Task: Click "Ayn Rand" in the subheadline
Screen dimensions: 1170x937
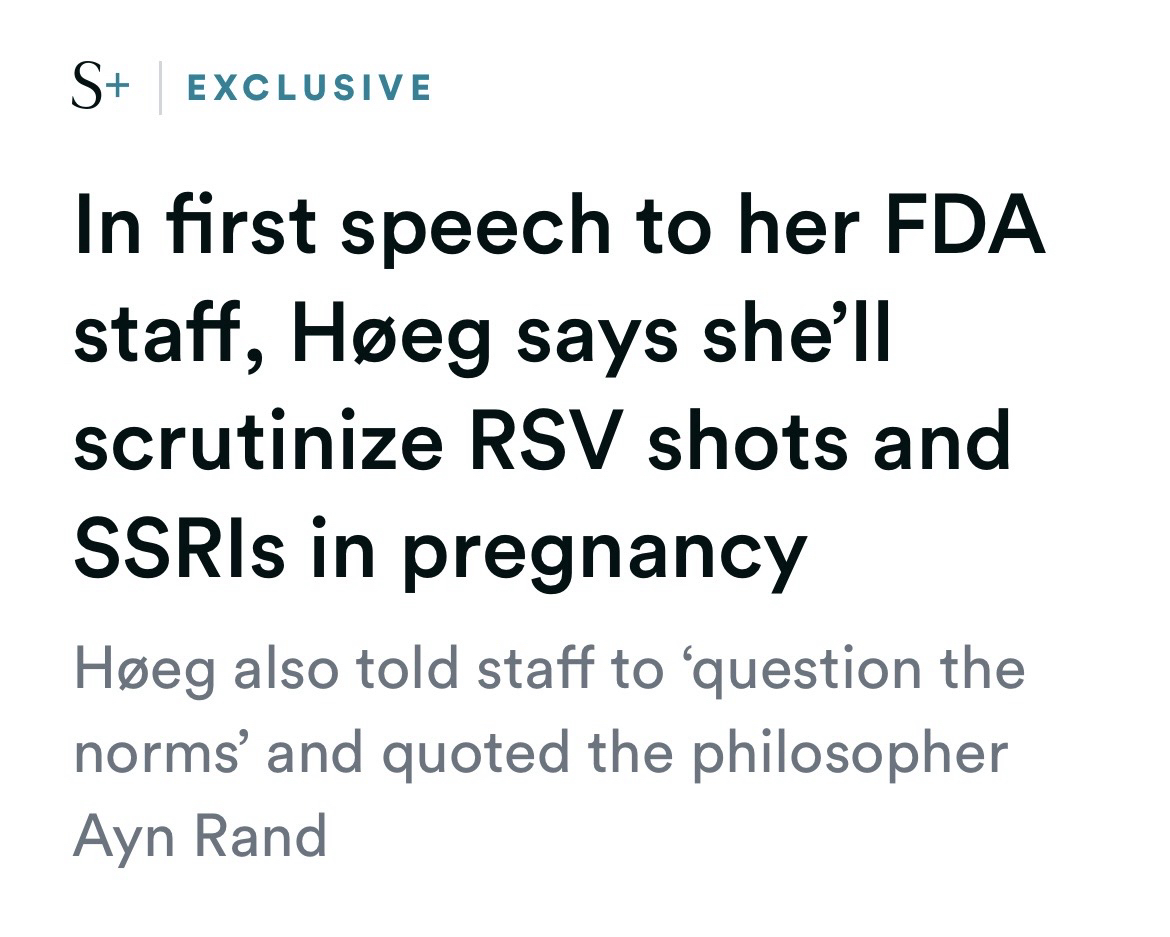Action: (x=200, y=836)
